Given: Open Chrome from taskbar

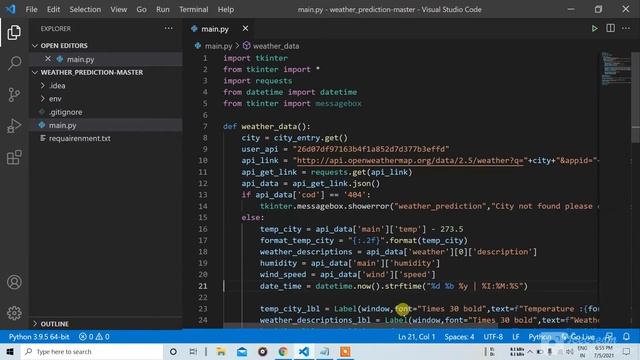Looking at the screenshot, I should coord(283,351).
